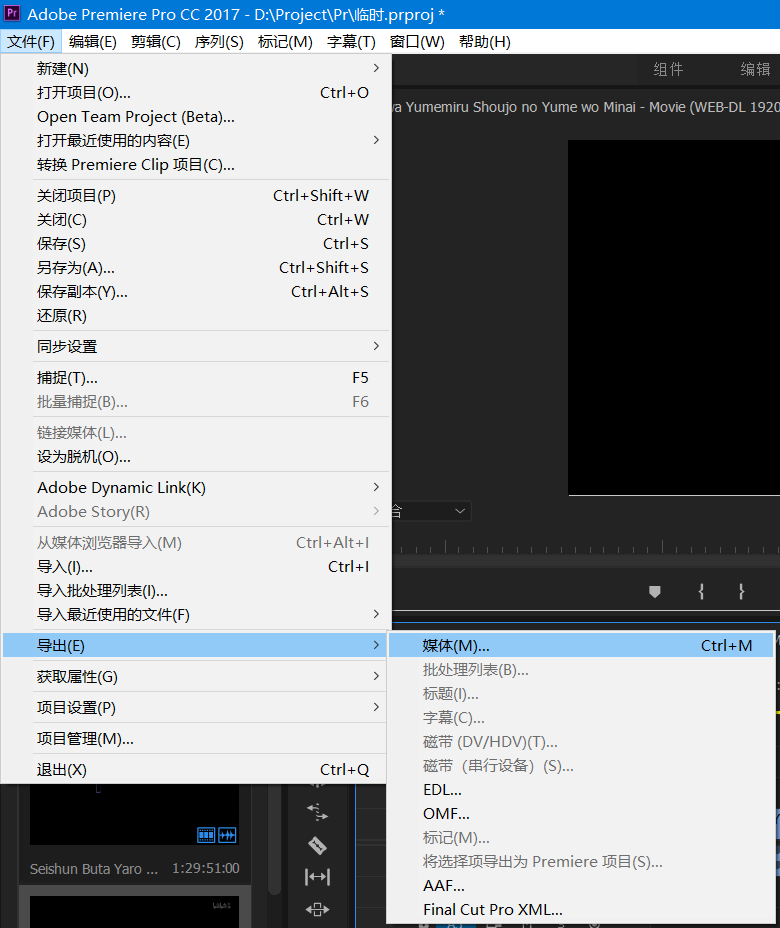Screen dimensions: 780x928
Task: Click the filmstrip video badge on the clip thumbnail
Action: 206,835
